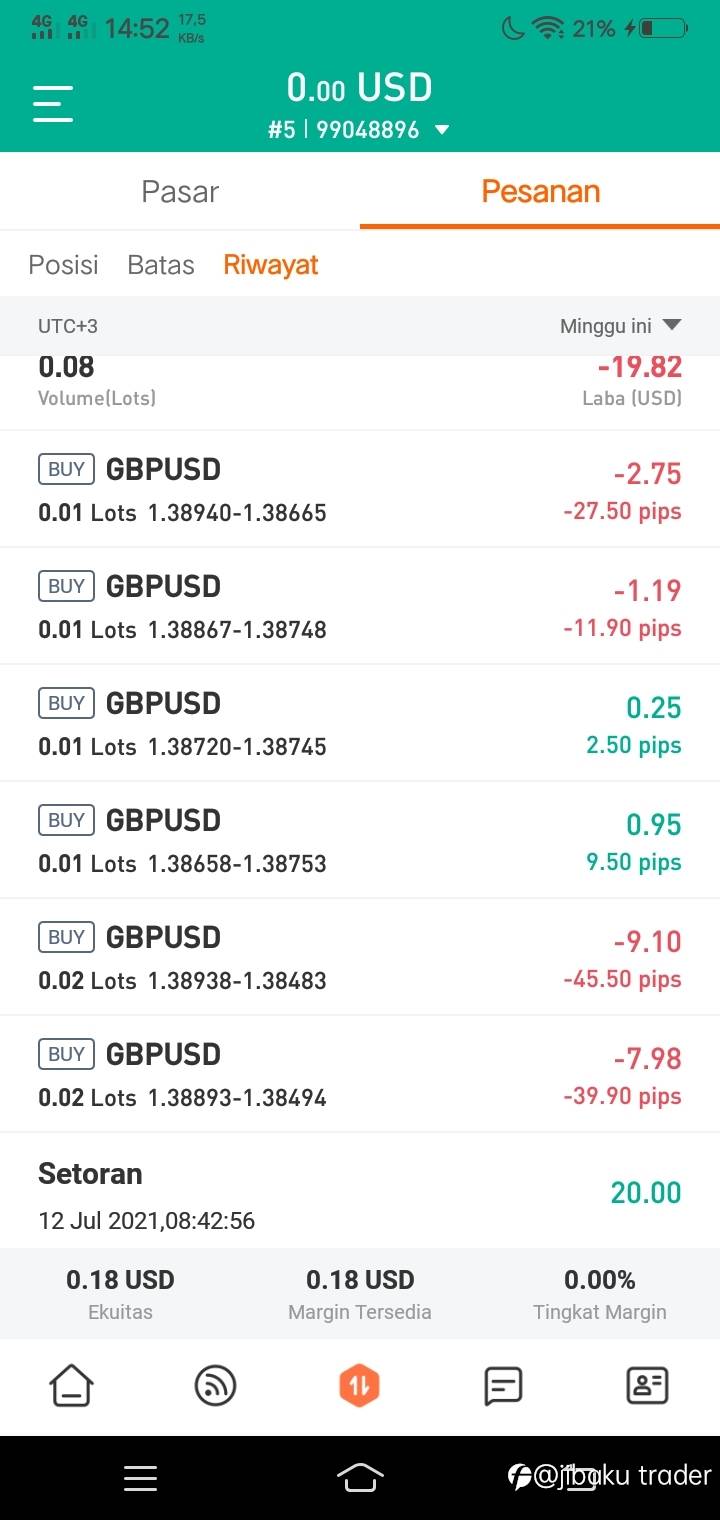Open GBPUSD 0.02 lots trade at -9.10
This screenshot has height=1520, width=720.
(360, 957)
